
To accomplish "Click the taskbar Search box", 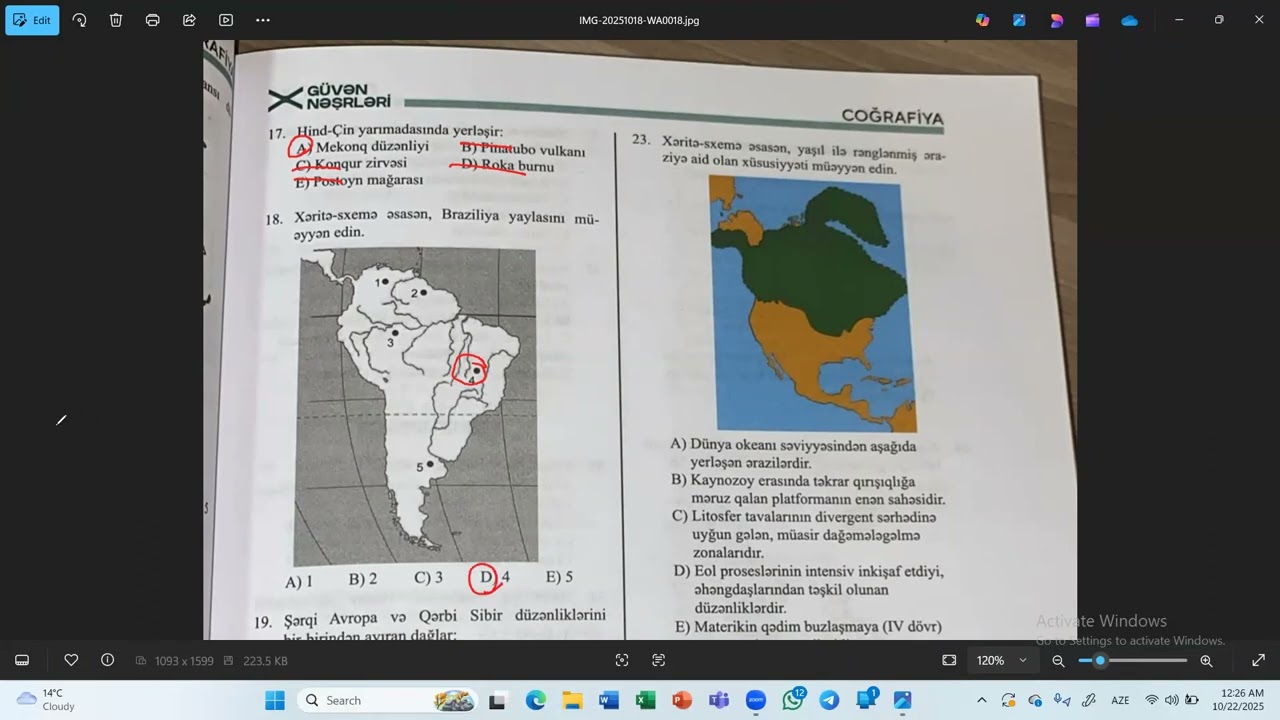I will (x=388, y=700).
